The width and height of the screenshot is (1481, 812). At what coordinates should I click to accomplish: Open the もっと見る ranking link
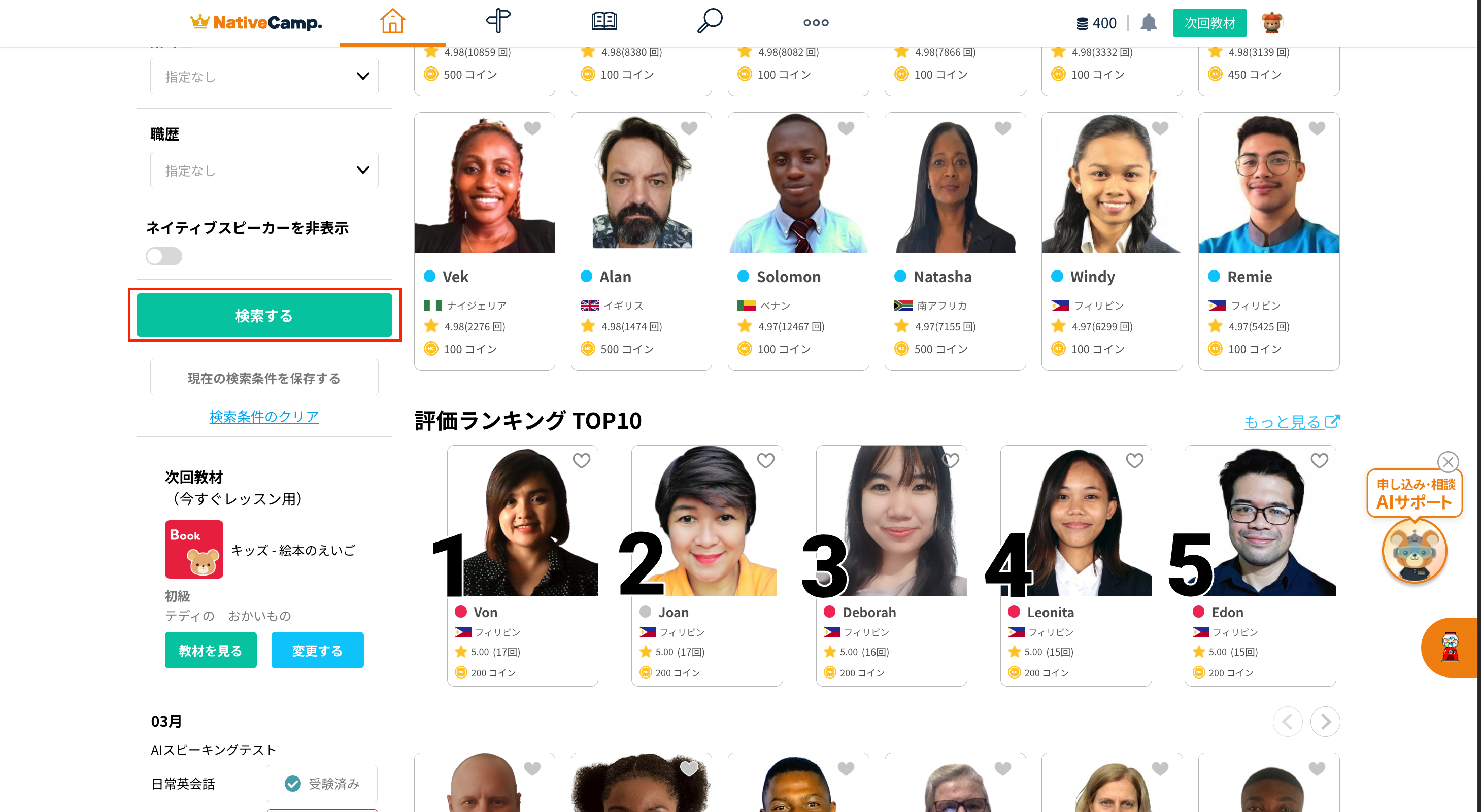coord(1291,422)
